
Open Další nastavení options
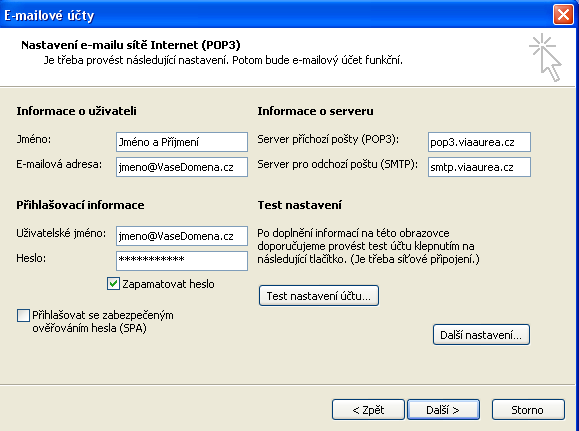(481, 335)
